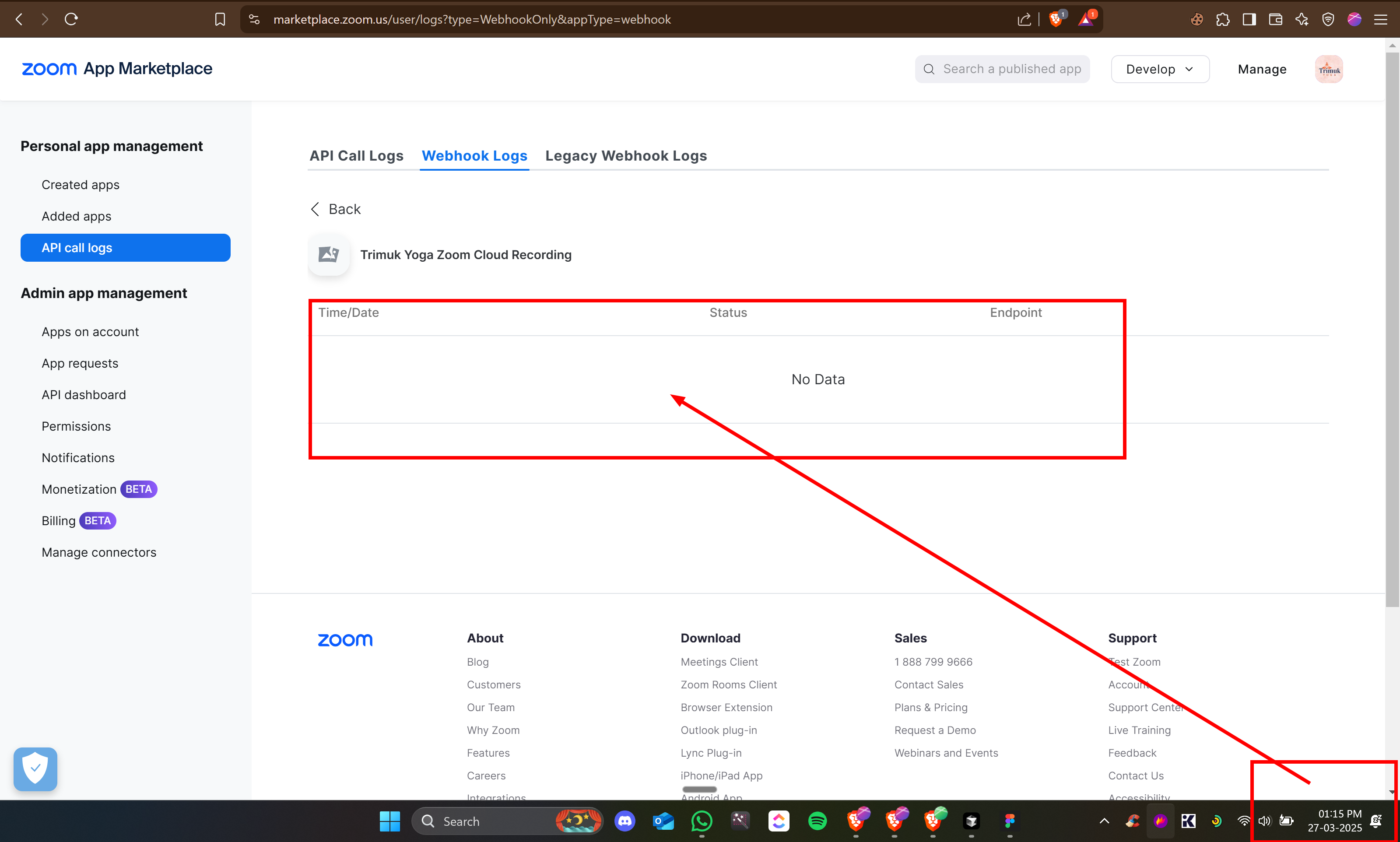Viewport: 1400px width, 842px height.
Task: Click the blue shield privacy badge
Action: (x=35, y=769)
